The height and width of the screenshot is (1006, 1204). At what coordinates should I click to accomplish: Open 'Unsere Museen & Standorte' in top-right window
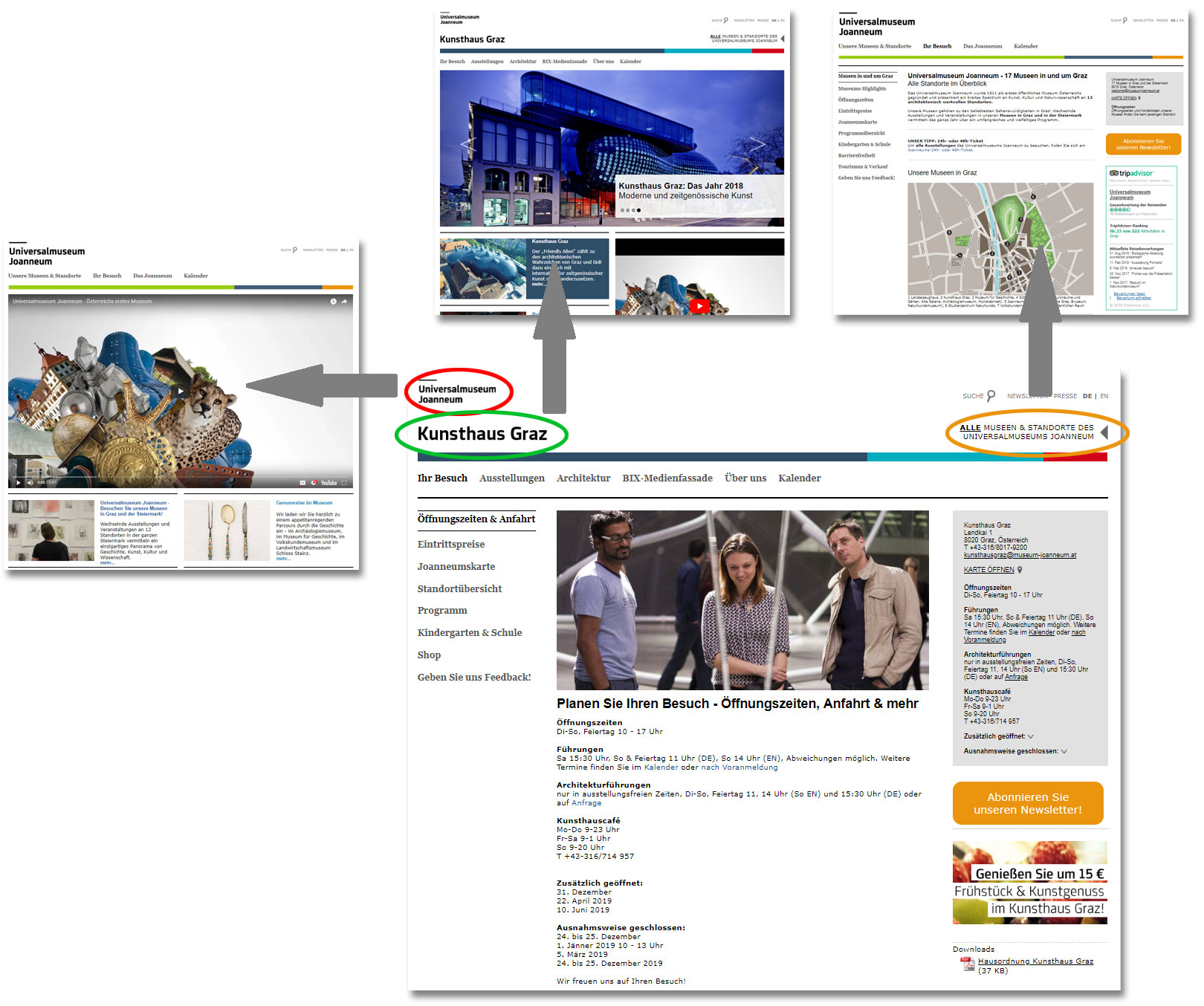click(x=874, y=46)
